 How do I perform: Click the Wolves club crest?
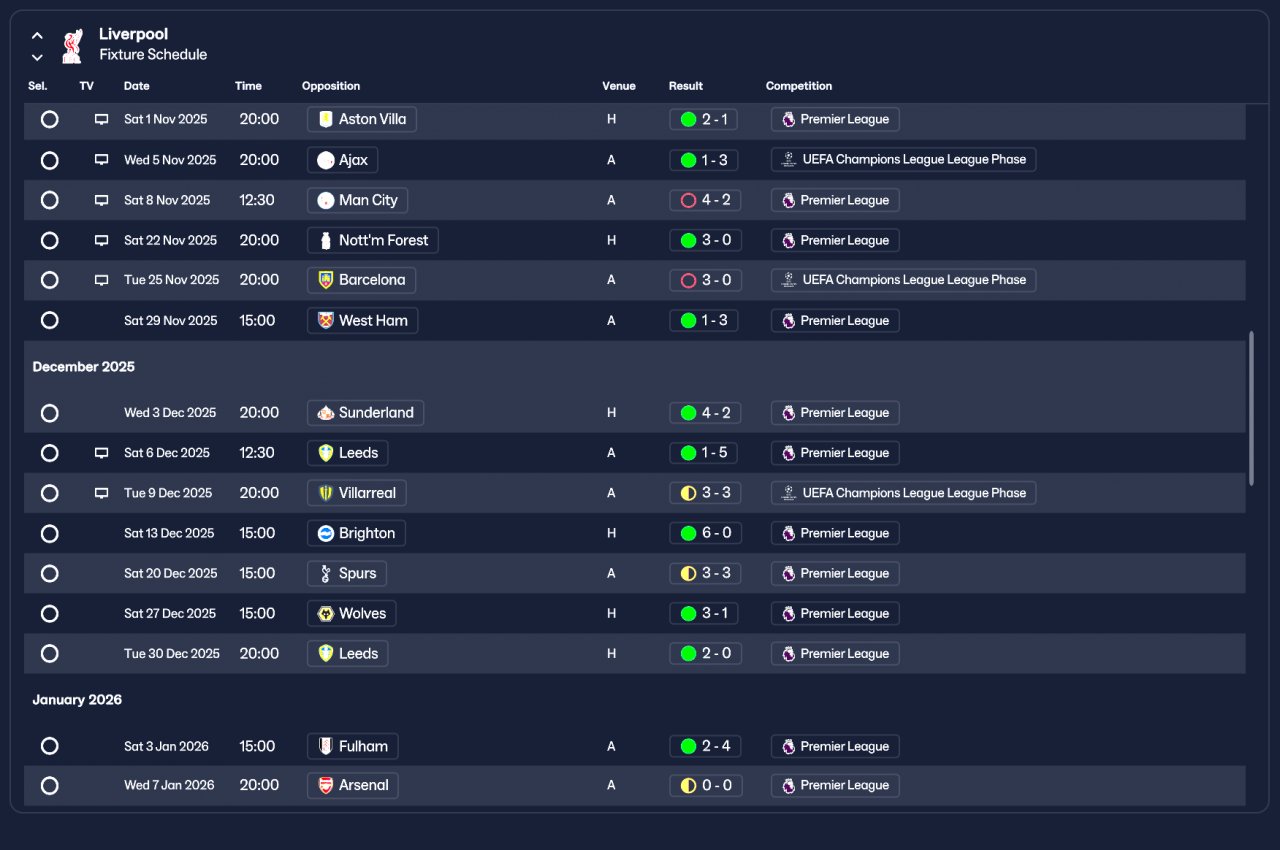point(325,614)
